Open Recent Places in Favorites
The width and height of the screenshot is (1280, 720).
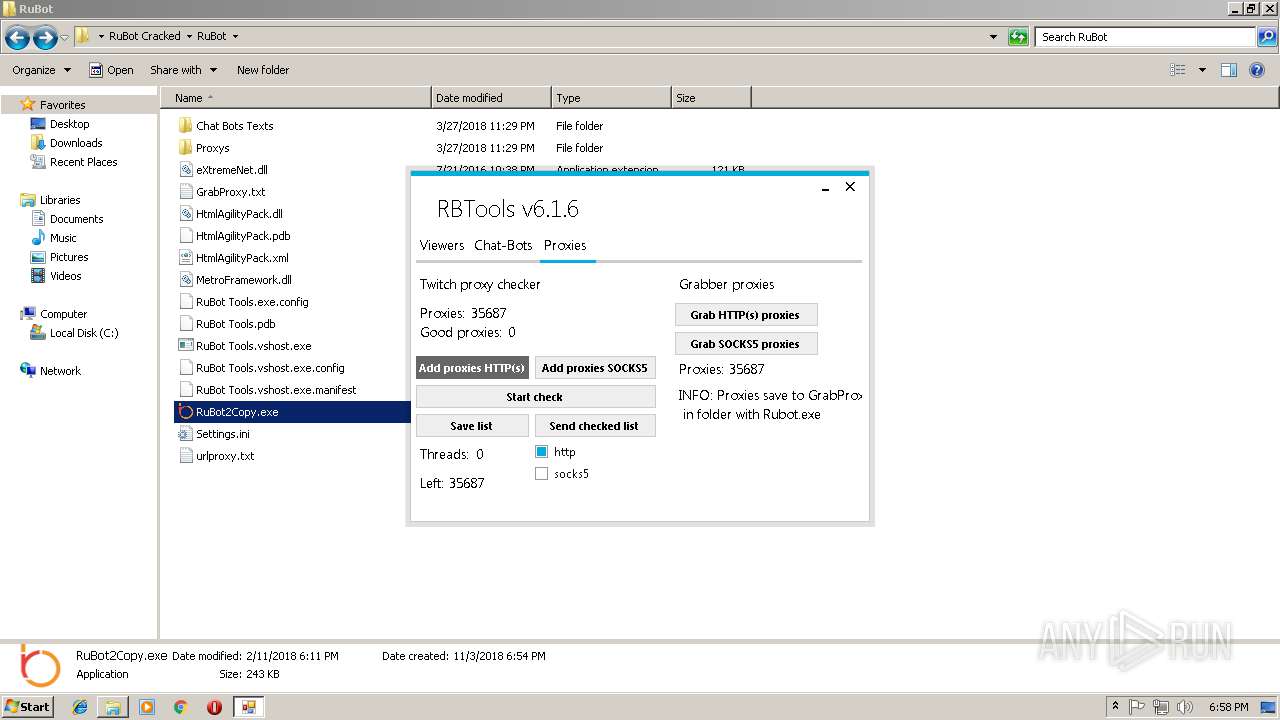pyautogui.click(x=83, y=162)
